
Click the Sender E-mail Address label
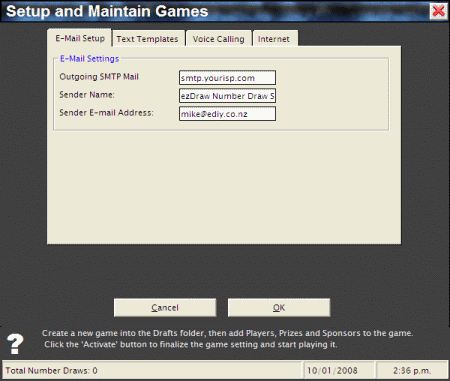coord(106,113)
